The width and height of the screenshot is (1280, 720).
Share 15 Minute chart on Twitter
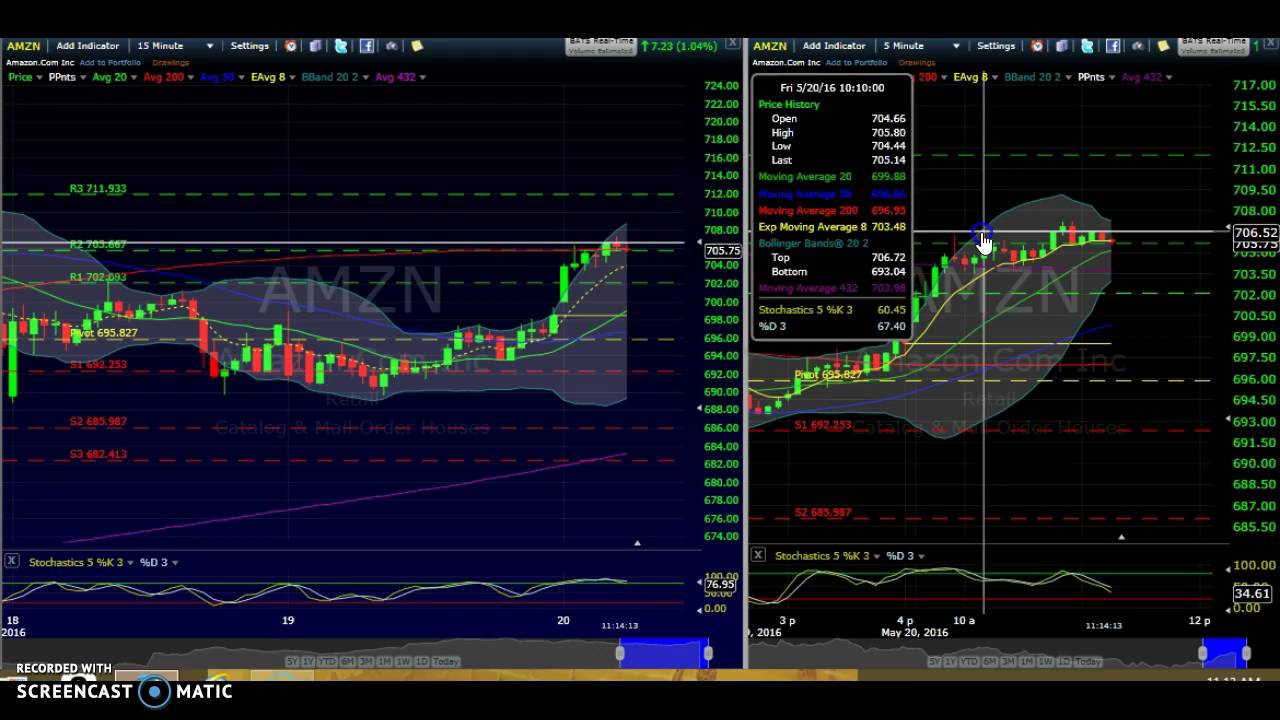pos(341,46)
